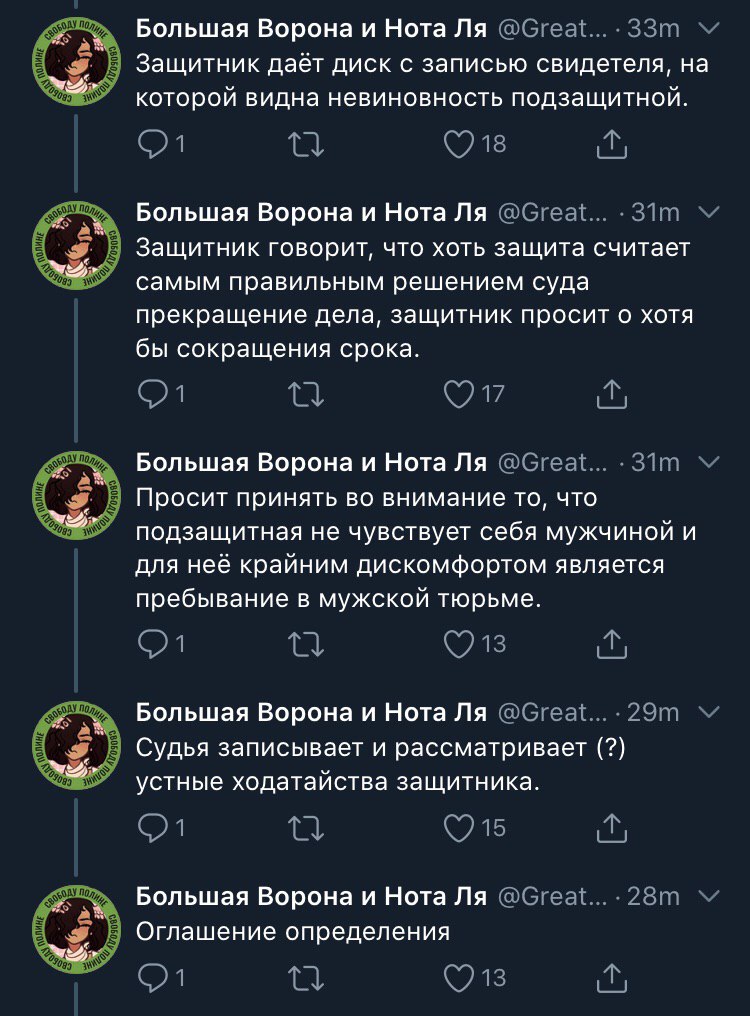The width and height of the screenshot is (750, 1016).
Task: Open author name on the 29m tweet
Action: [311, 712]
